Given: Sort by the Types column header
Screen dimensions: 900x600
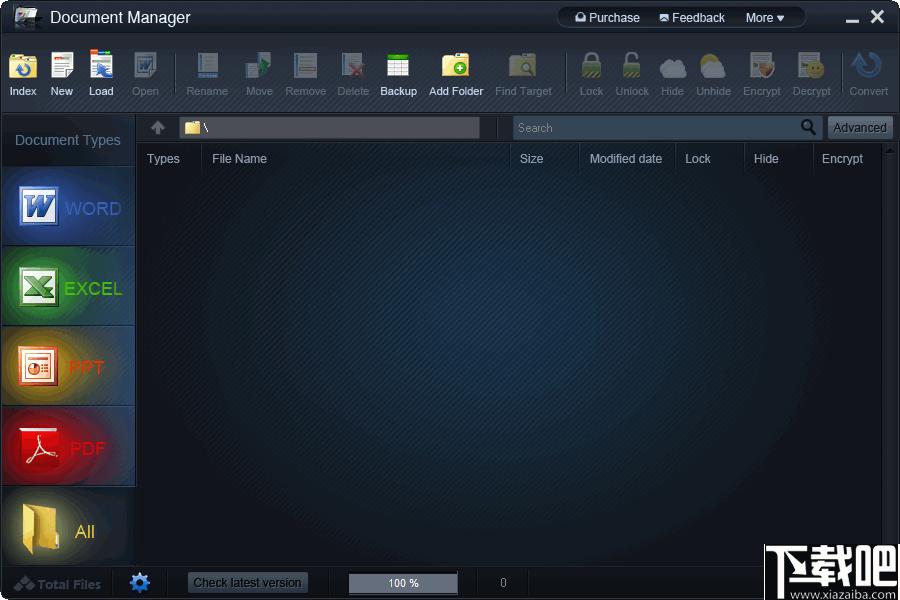Looking at the screenshot, I should coord(163,158).
